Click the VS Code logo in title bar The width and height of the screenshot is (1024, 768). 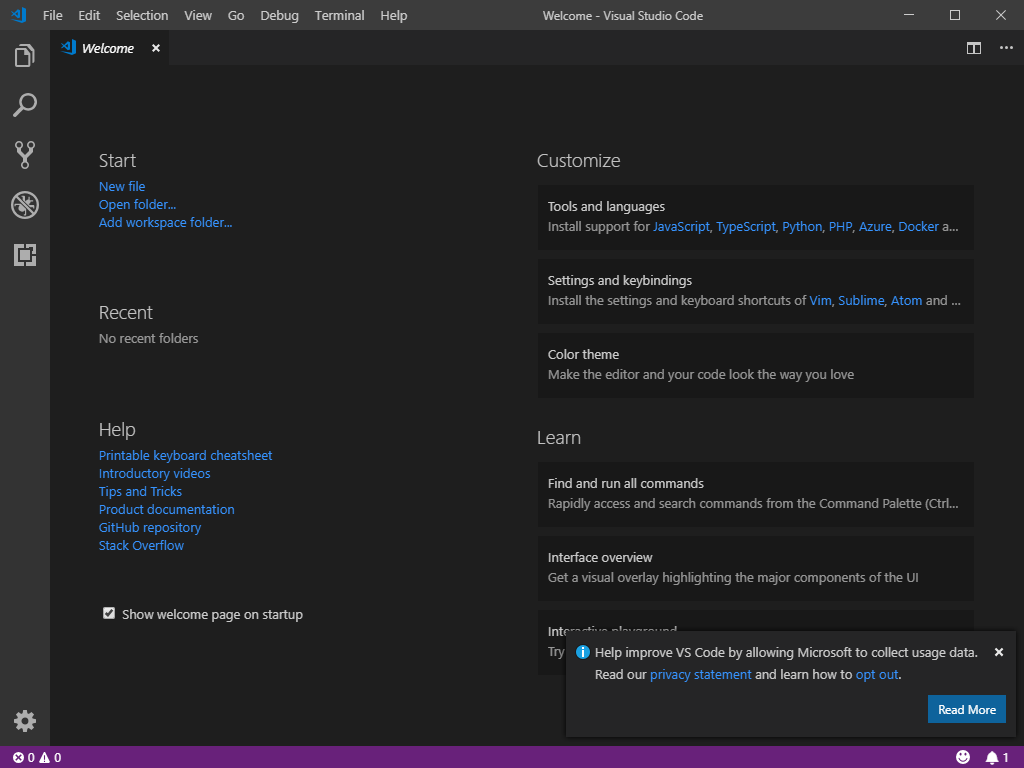18,15
